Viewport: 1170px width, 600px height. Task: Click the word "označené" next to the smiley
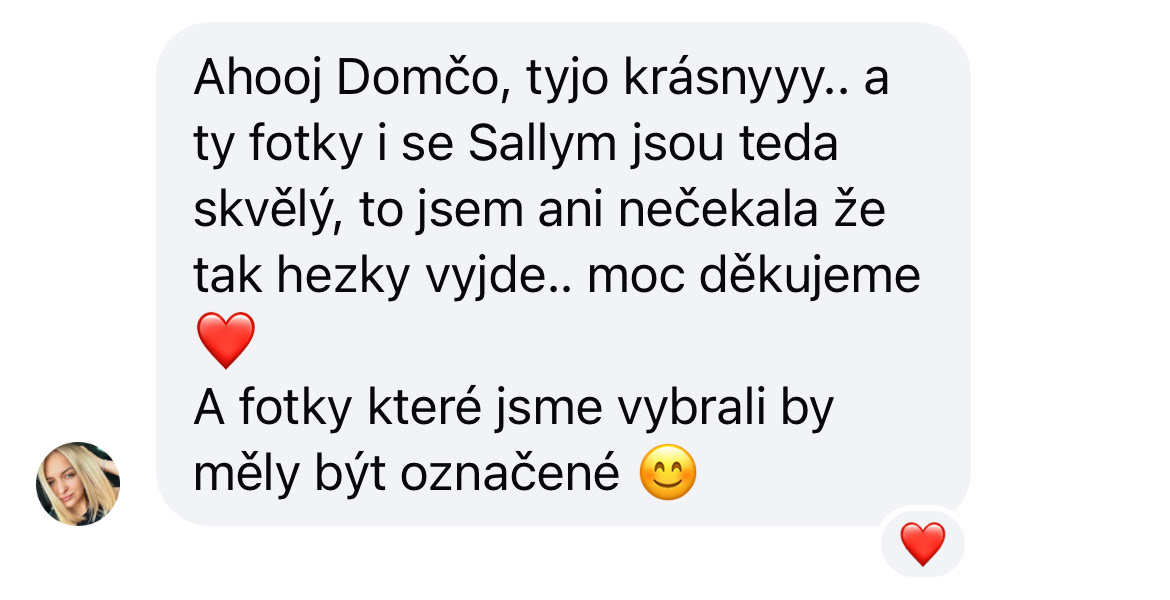tap(510, 474)
